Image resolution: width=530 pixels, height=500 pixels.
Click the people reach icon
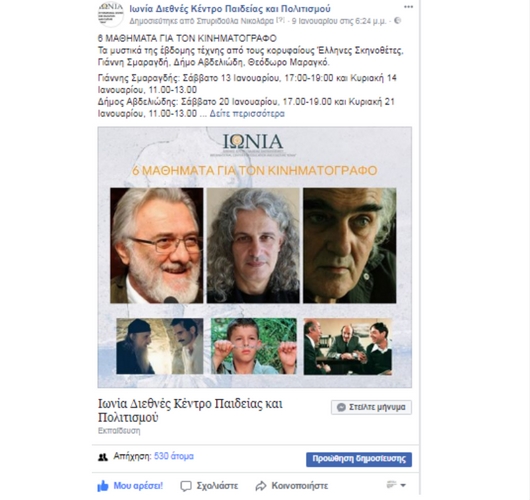coord(103,457)
